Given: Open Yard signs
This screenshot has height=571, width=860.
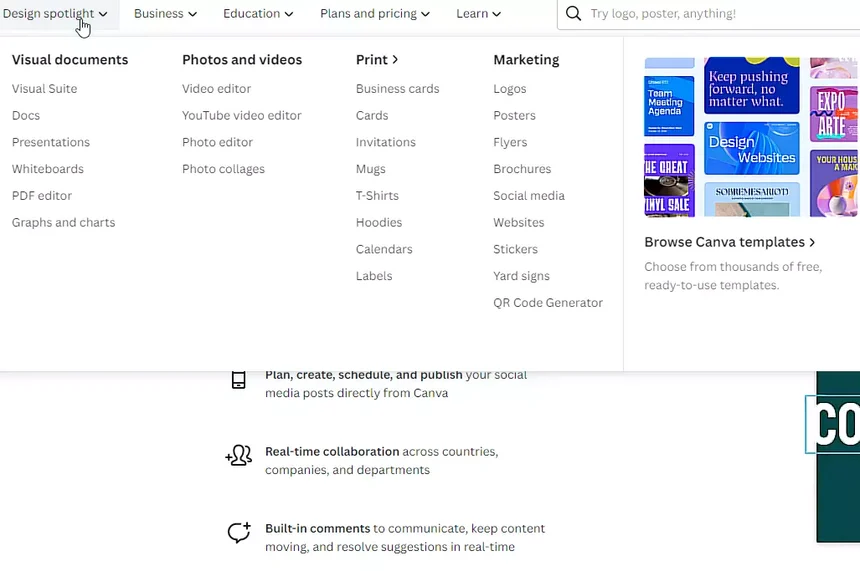Looking at the screenshot, I should [521, 276].
